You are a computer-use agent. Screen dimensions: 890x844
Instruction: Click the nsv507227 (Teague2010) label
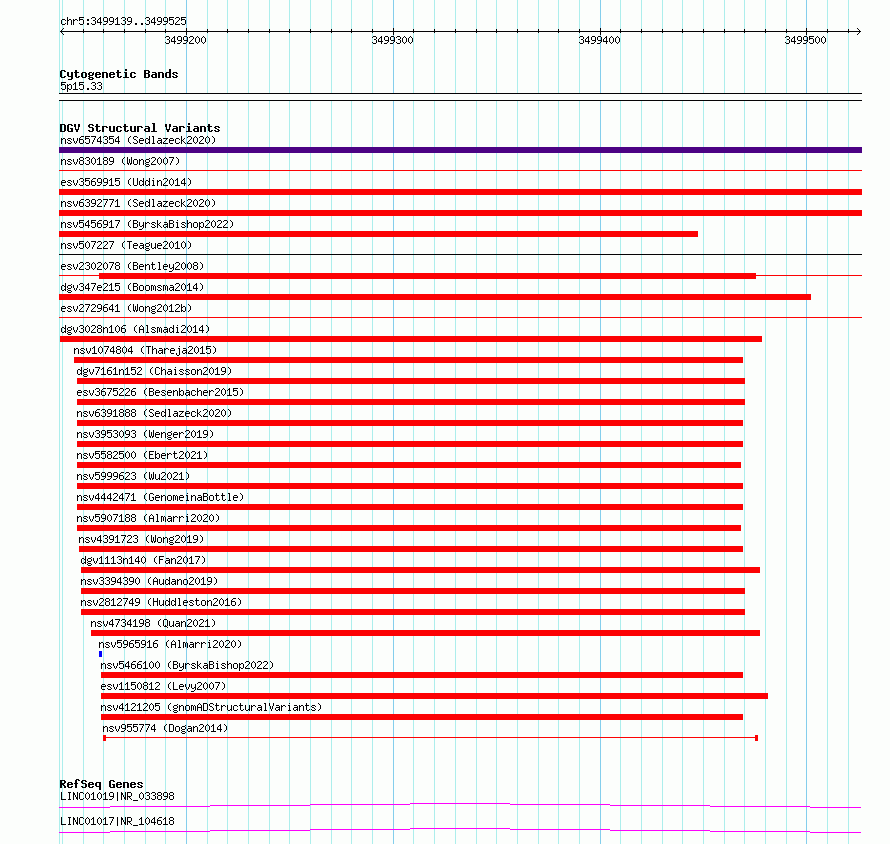[126, 245]
